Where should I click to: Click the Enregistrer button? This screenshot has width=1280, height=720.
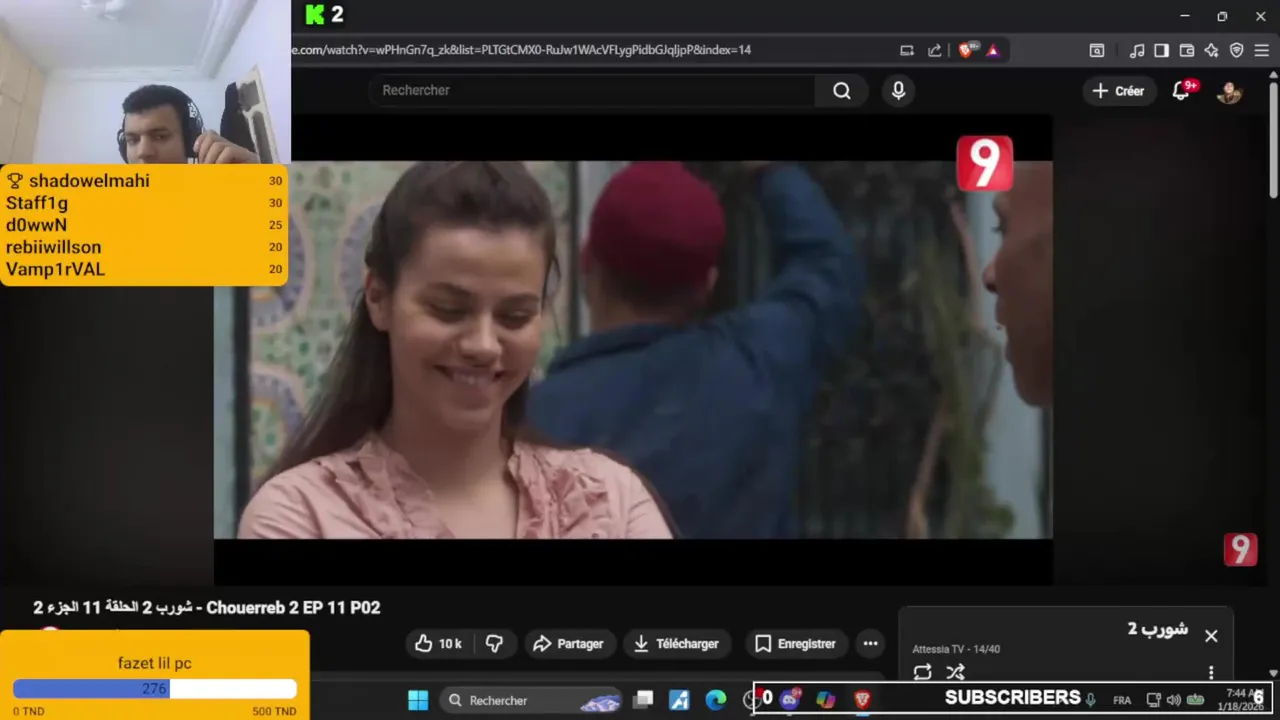click(x=796, y=644)
